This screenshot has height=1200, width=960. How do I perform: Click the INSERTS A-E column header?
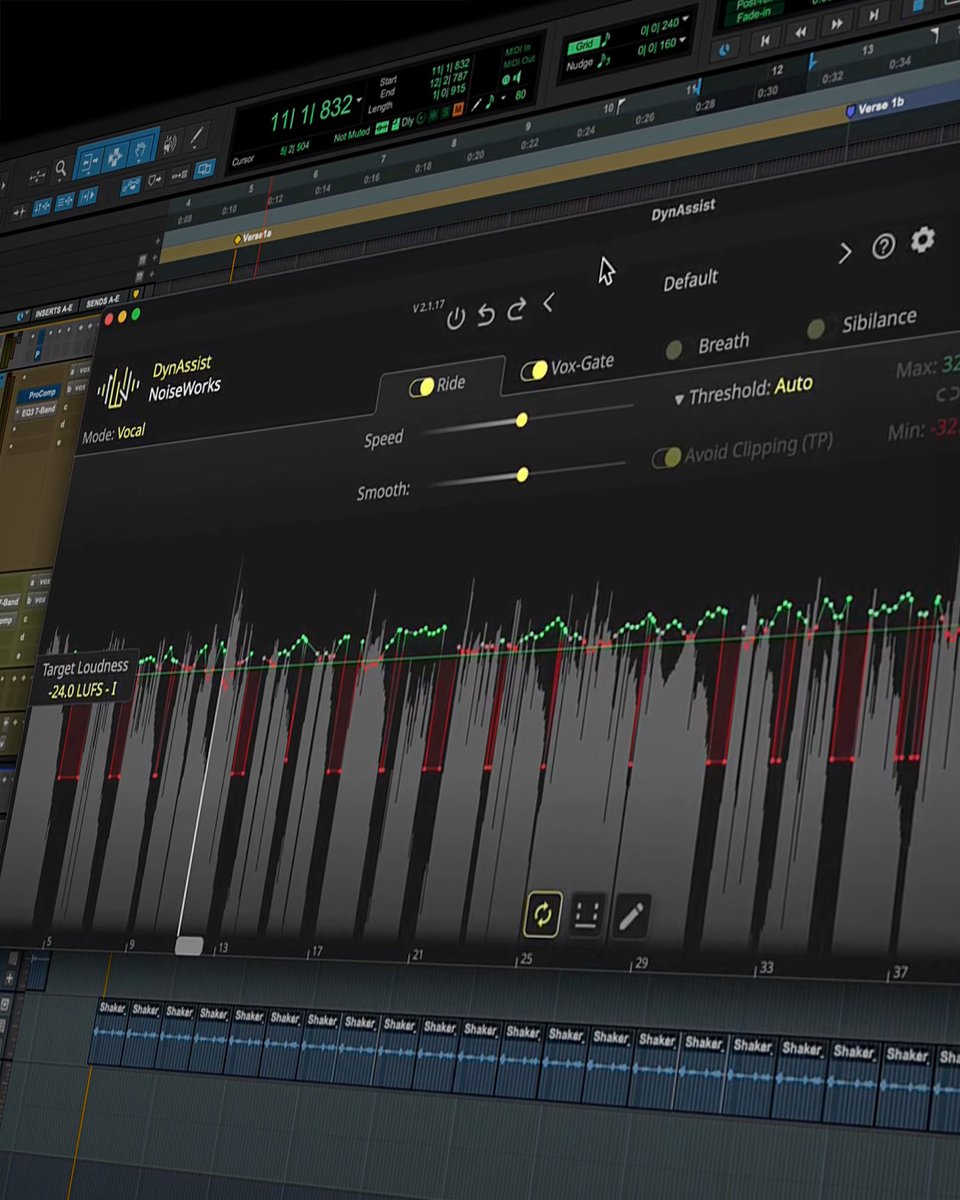53,311
